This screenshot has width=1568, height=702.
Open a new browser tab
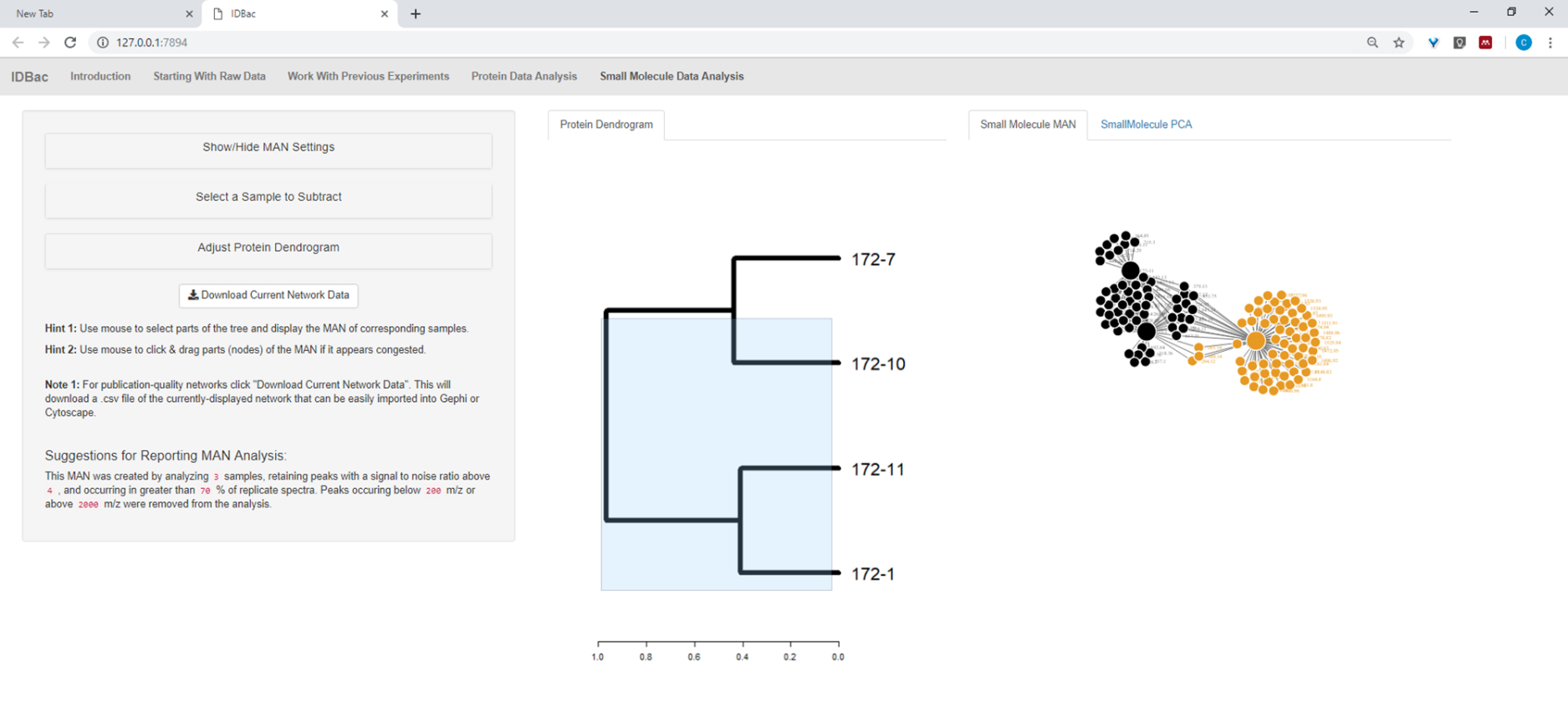(416, 14)
